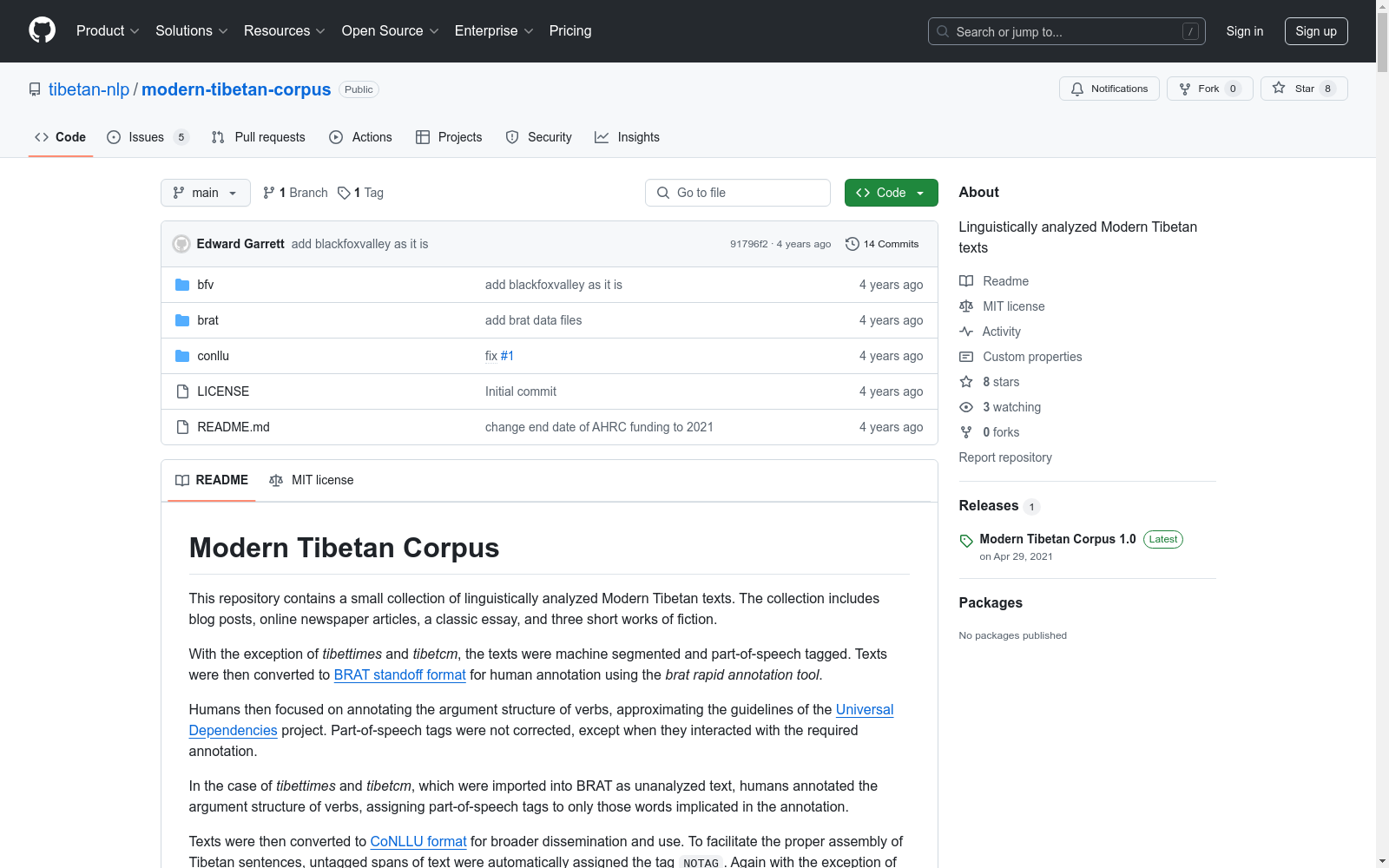Viewport: 1389px width, 868px height.
Task: Open the bfv folder
Action: pos(205,285)
